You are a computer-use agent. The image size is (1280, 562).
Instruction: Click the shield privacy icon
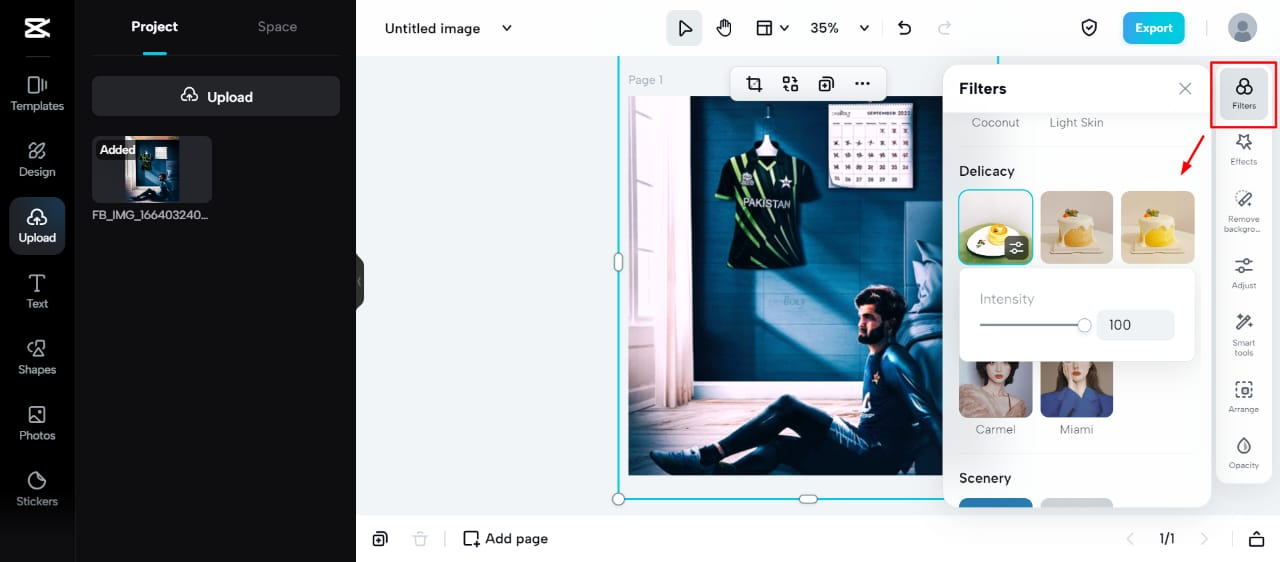[1090, 28]
